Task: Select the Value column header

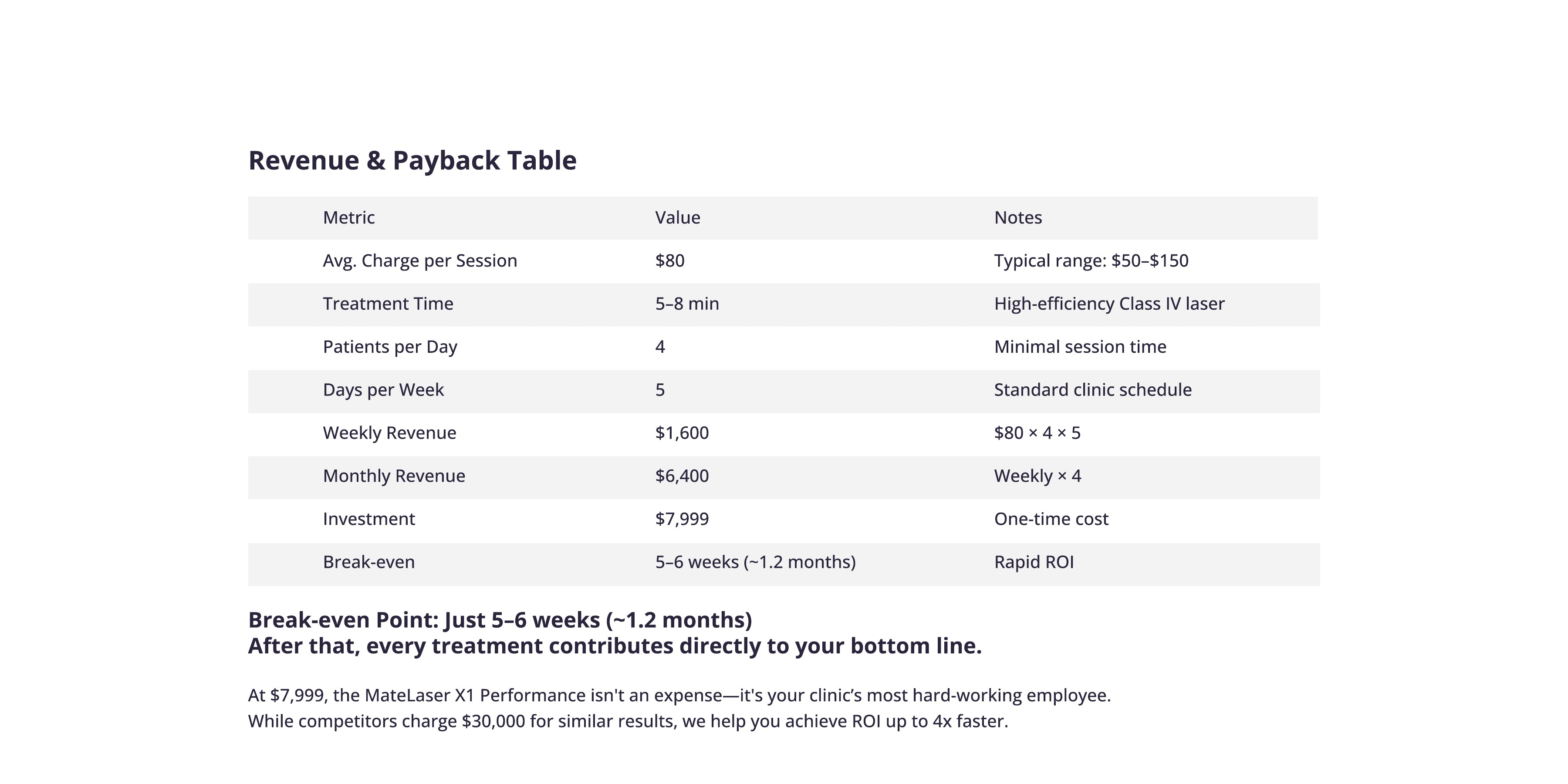Action: coord(677,217)
